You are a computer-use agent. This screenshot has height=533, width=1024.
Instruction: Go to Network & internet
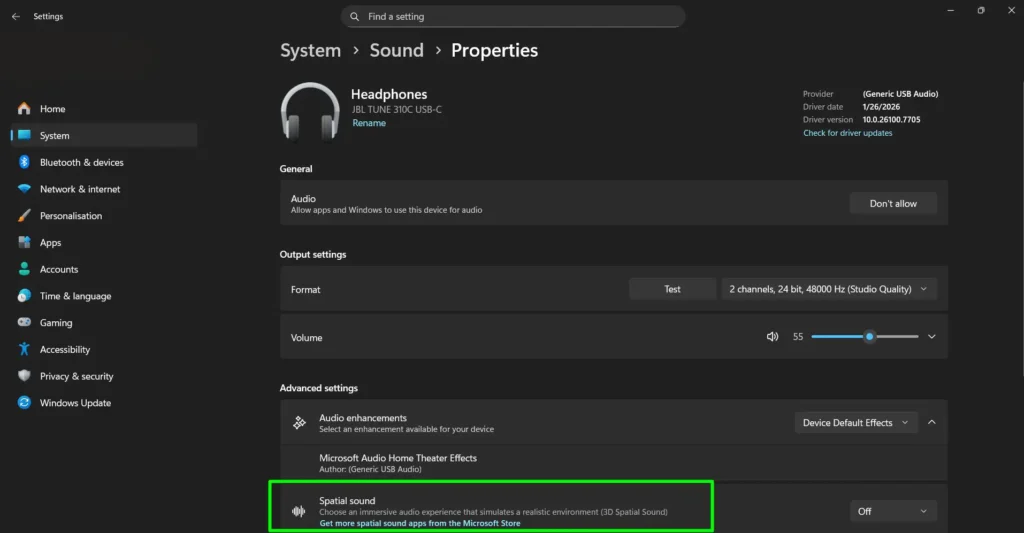coord(104,189)
